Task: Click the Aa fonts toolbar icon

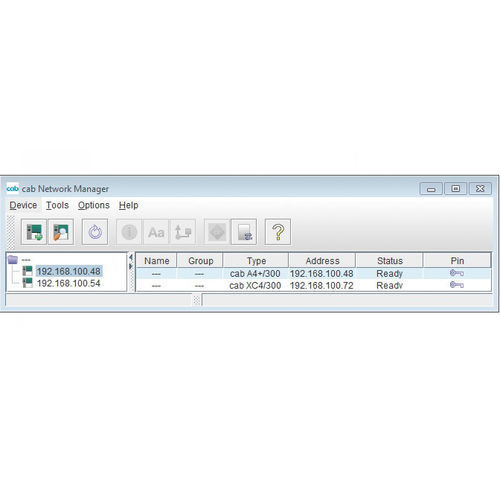Action: pos(156,232)
